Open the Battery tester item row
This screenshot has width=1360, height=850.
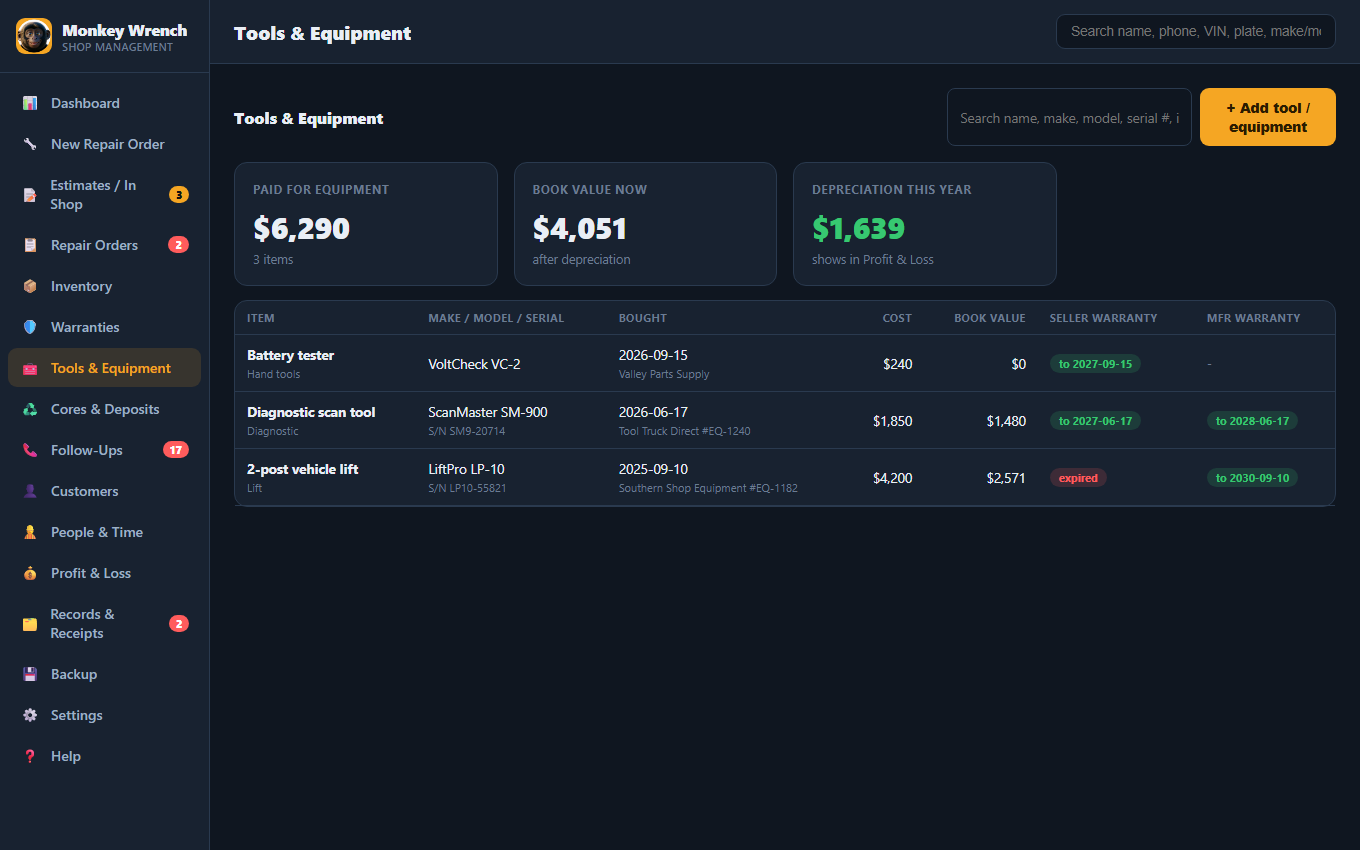click(x=784, y=363)
